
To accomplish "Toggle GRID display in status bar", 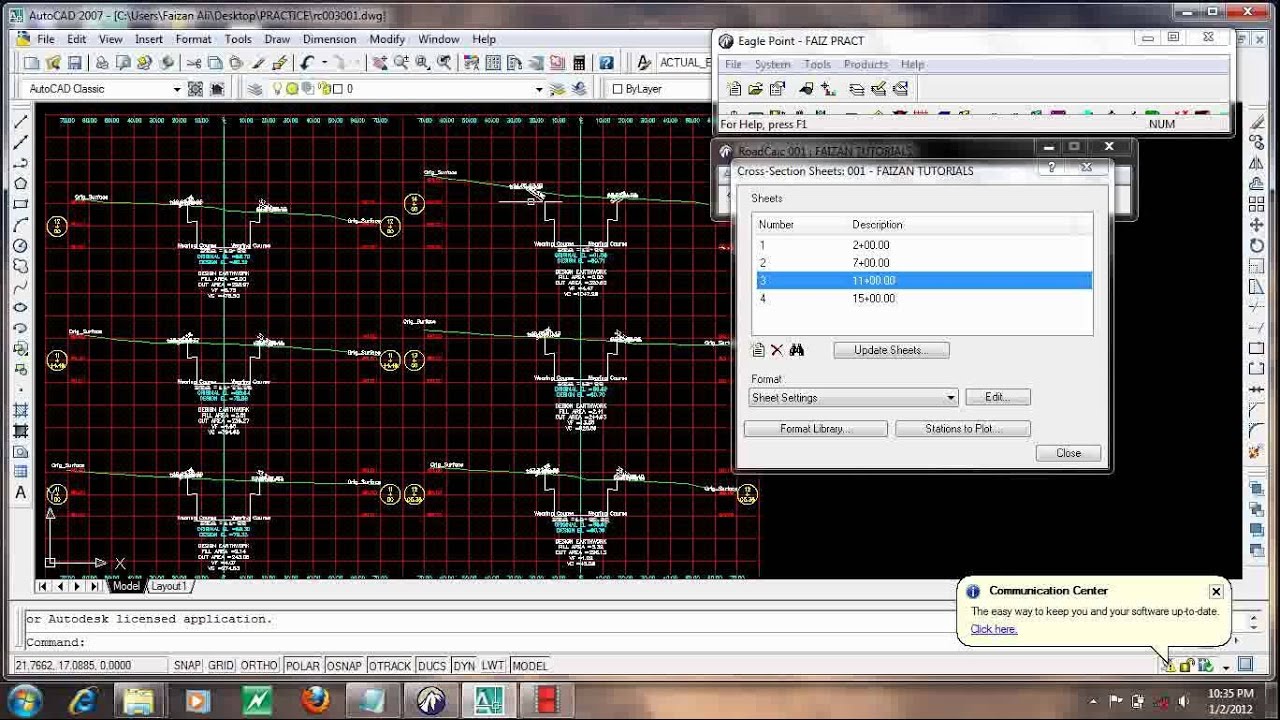I will (x=221, y=666).
